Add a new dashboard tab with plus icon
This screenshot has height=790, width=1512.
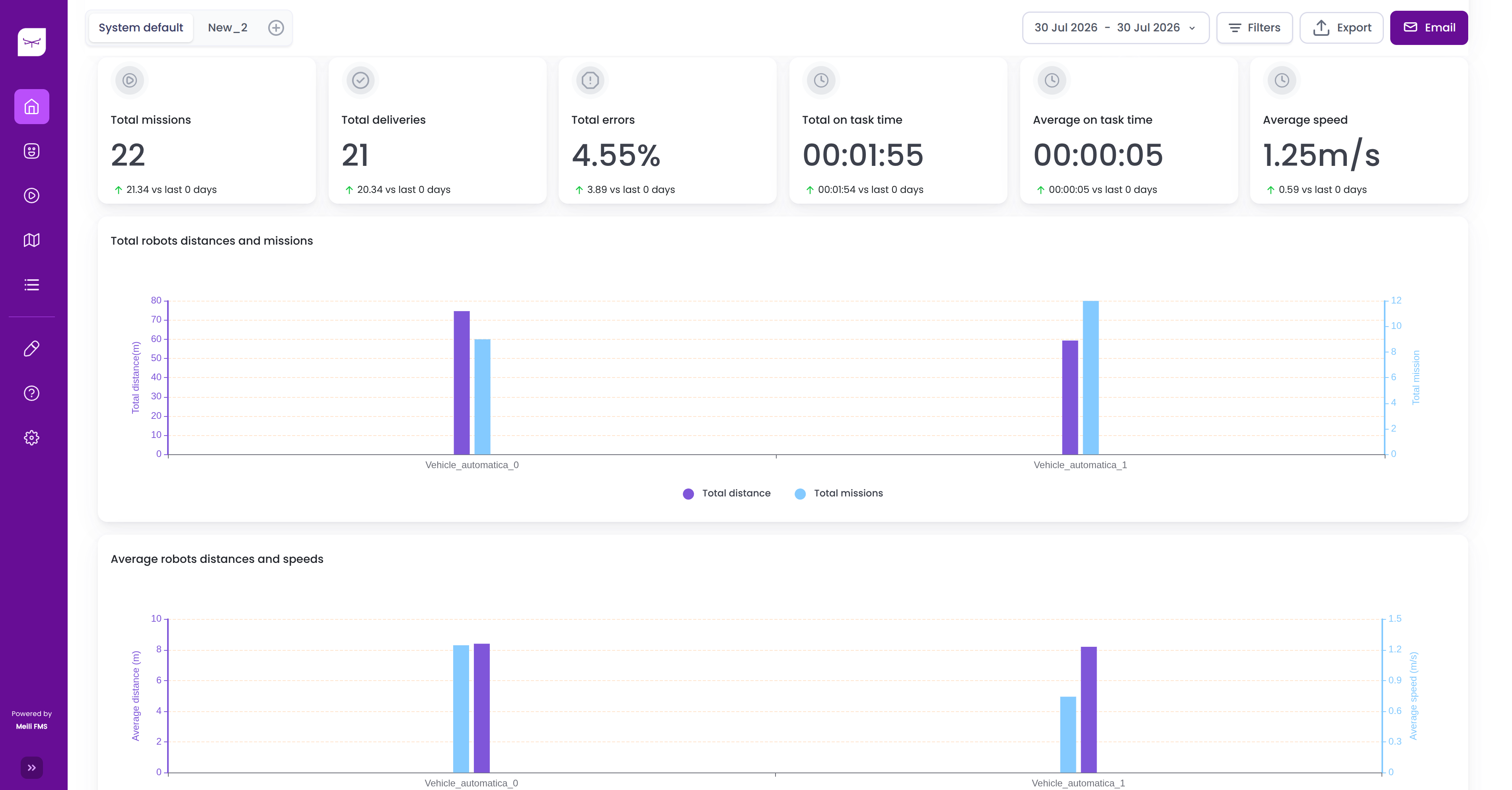tap(276, 27)
